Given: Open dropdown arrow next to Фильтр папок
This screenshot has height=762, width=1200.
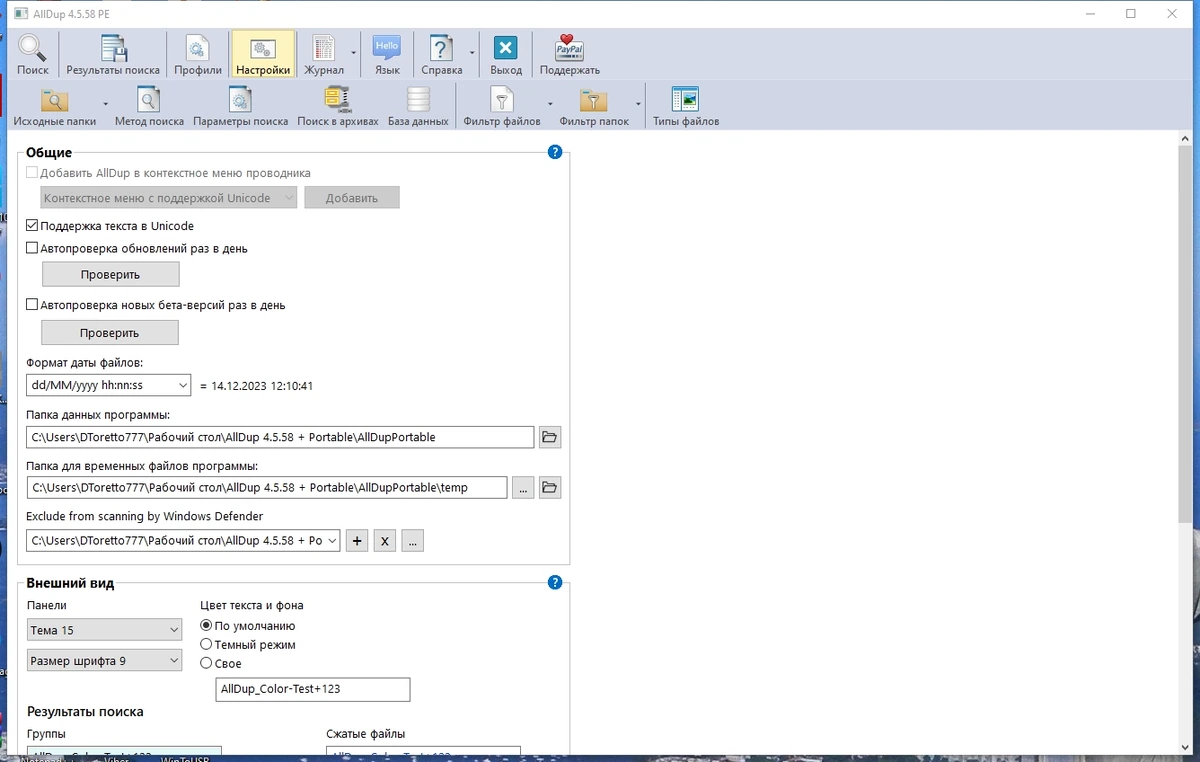Looking at the screenshot, I should tap(638, 103).
